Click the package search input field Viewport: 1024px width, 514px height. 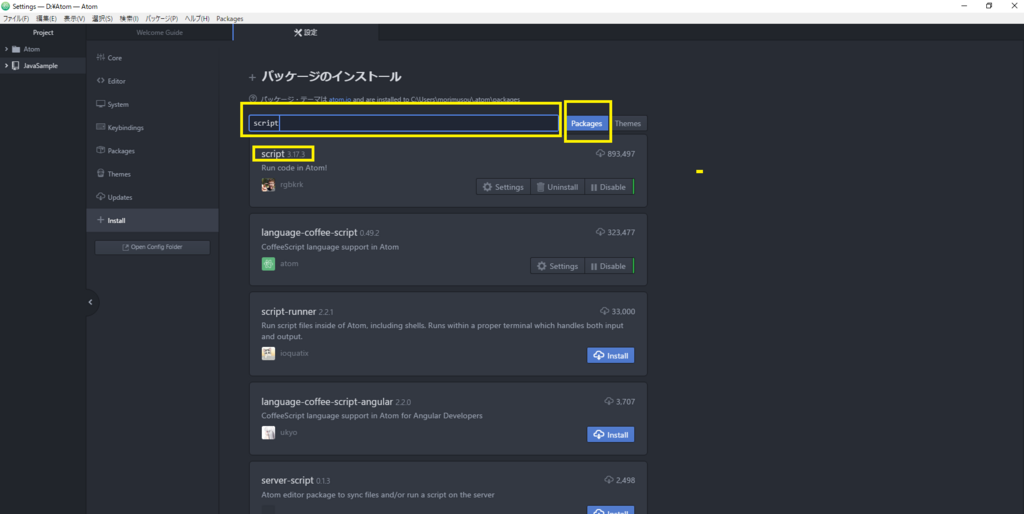[x=404, y=123]
